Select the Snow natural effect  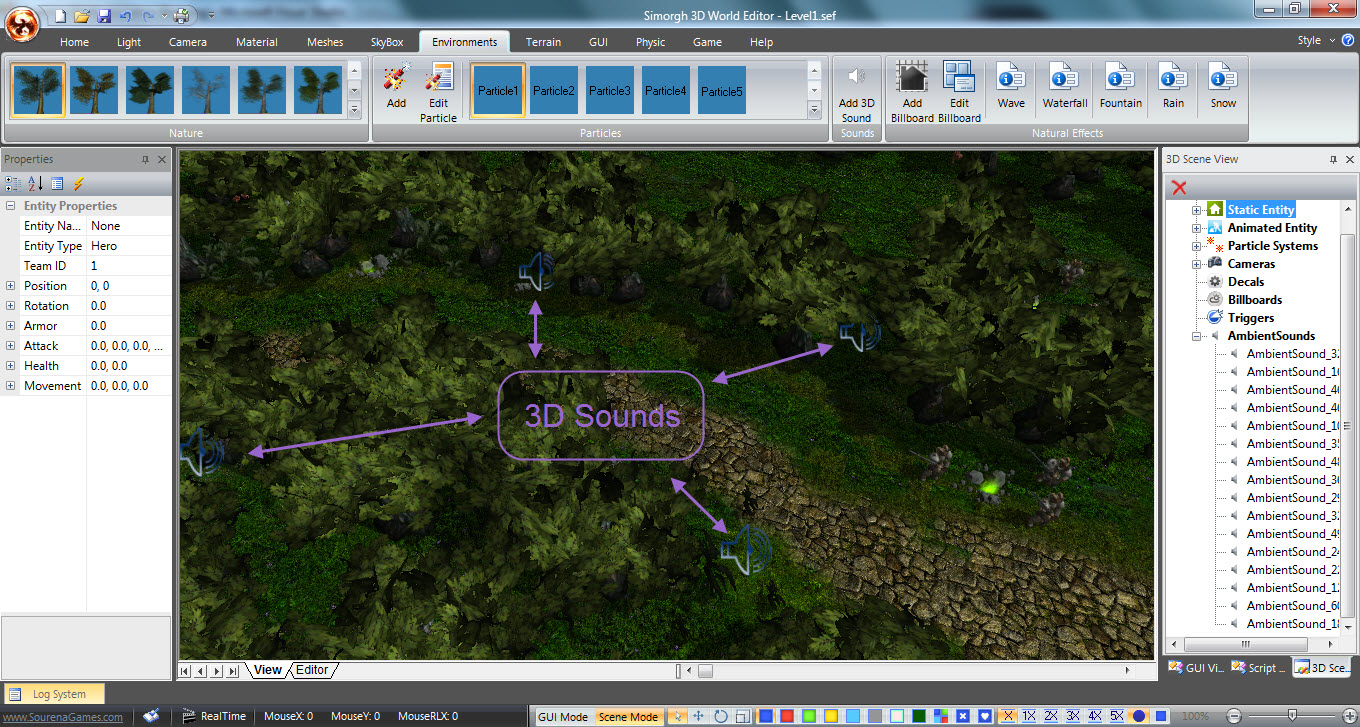tap(1223, 85)
